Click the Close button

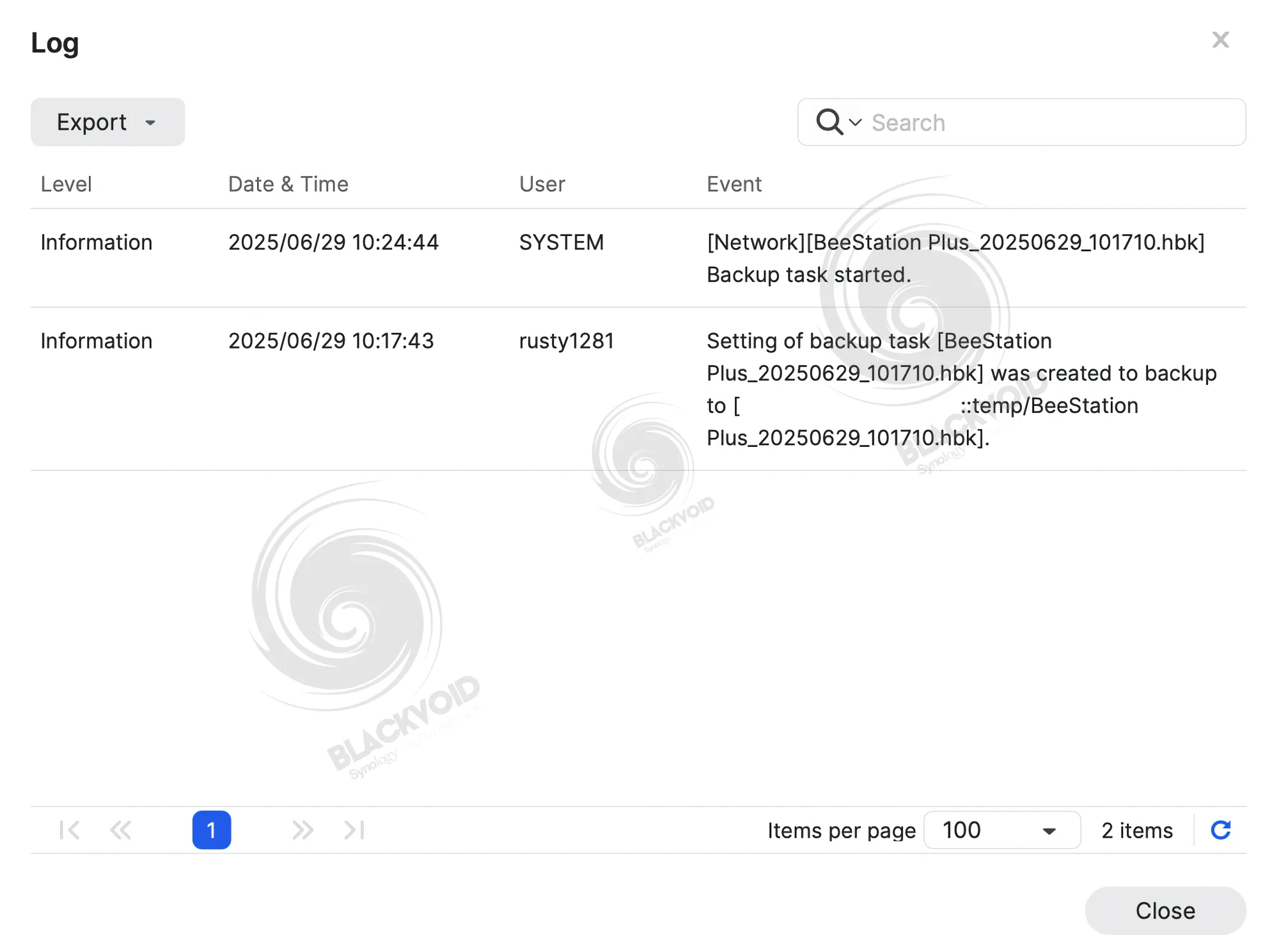click(1165, 910)
